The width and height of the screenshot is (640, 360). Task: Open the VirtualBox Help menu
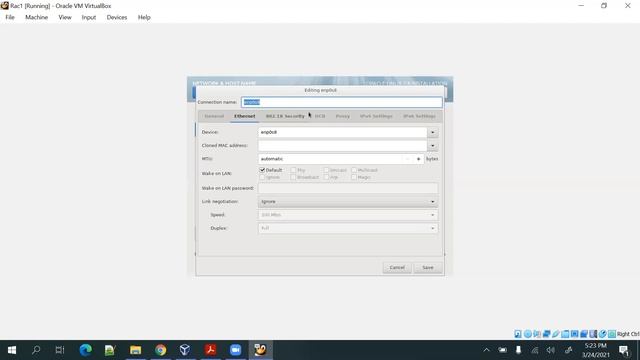click(144, 17)
